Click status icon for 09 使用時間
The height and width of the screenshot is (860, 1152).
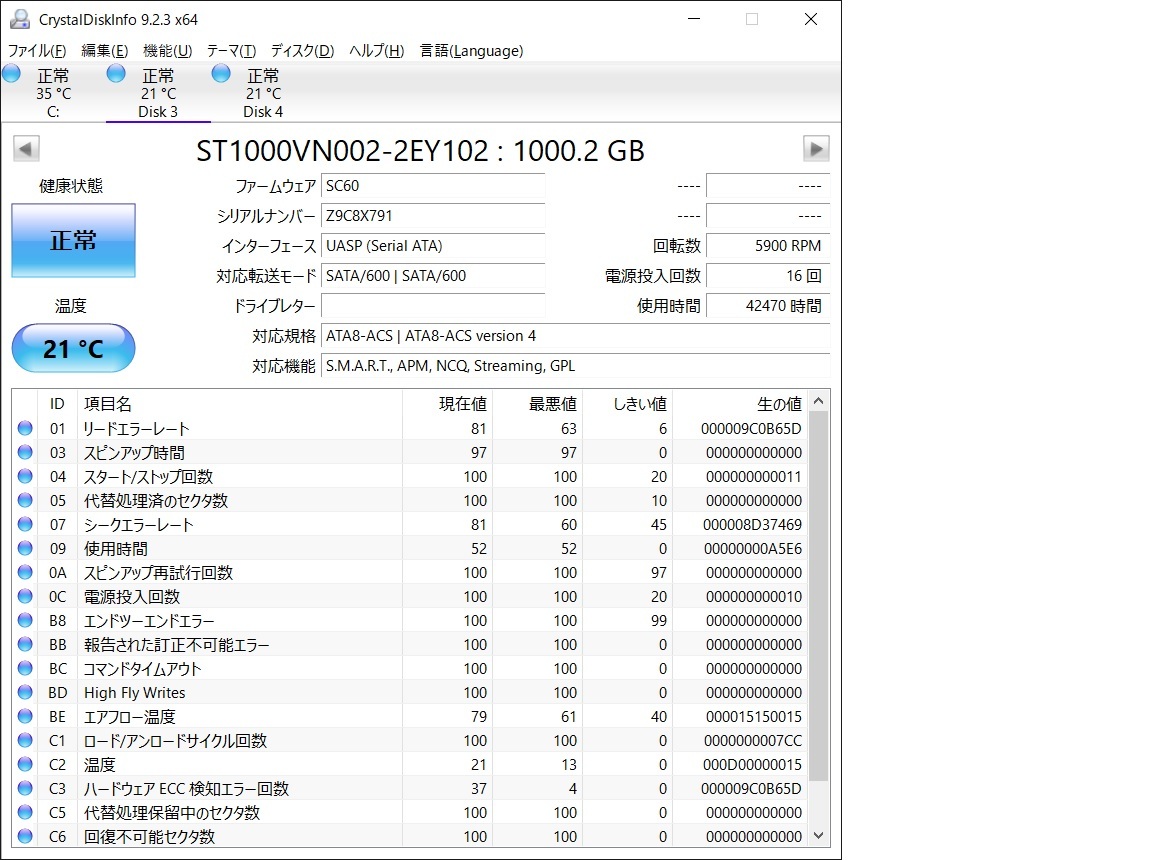click(25, 548)
